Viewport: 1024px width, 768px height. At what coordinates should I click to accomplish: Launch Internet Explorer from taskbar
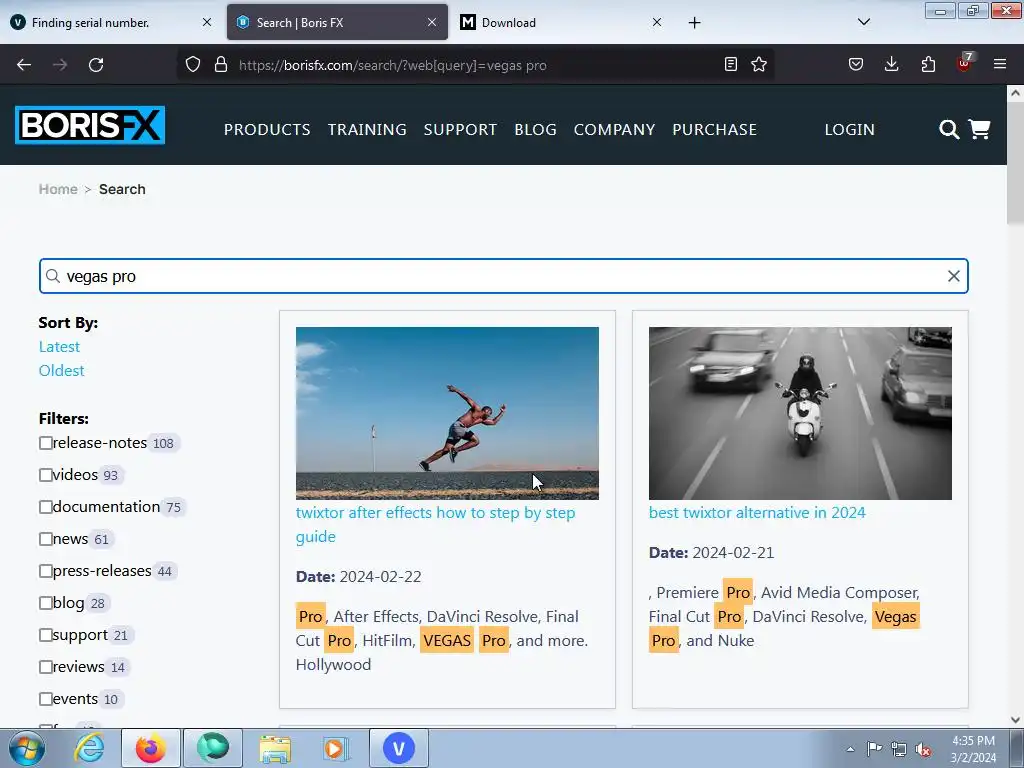89,748
